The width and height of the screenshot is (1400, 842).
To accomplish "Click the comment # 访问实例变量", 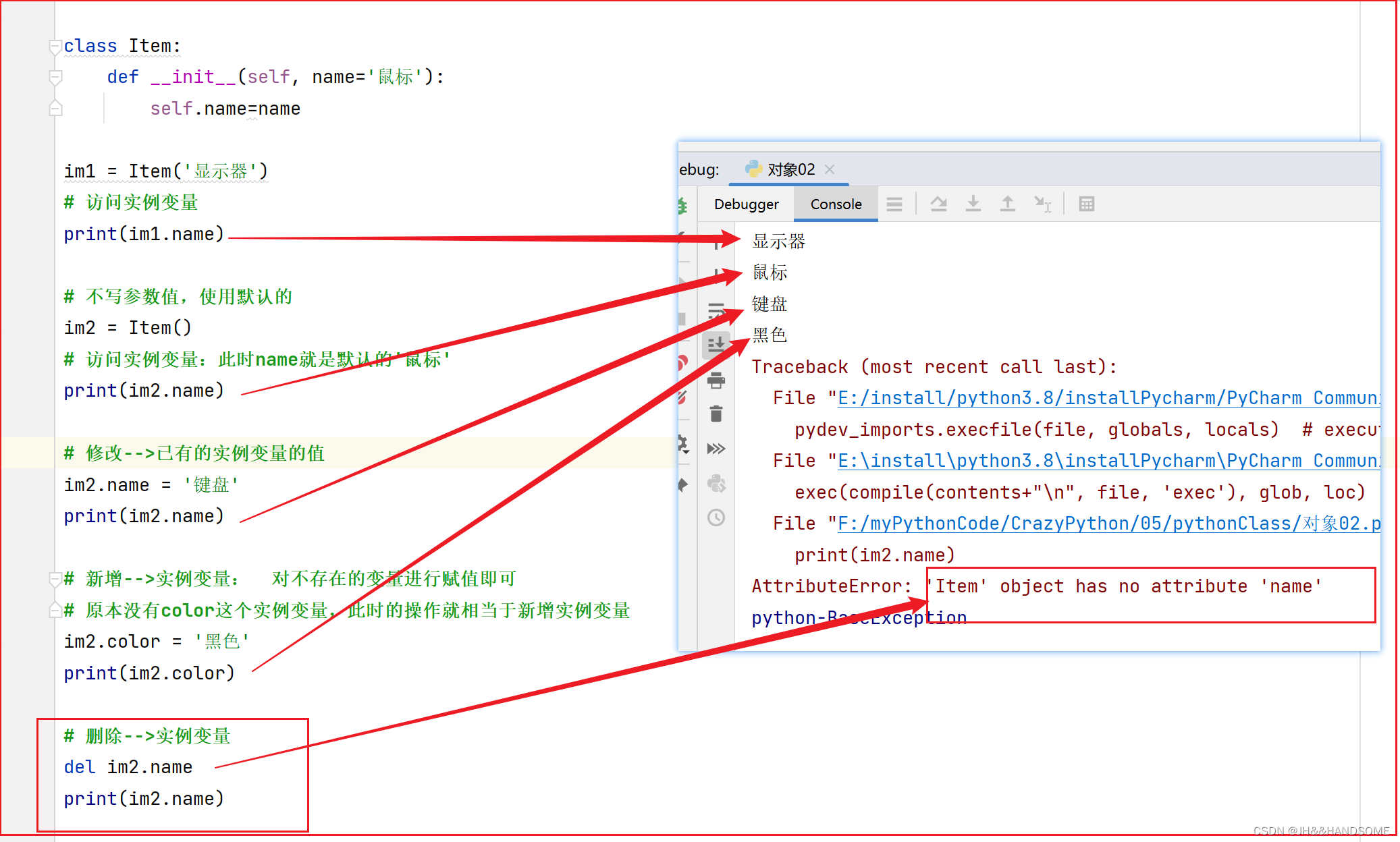I will click(x=131, y=202).
